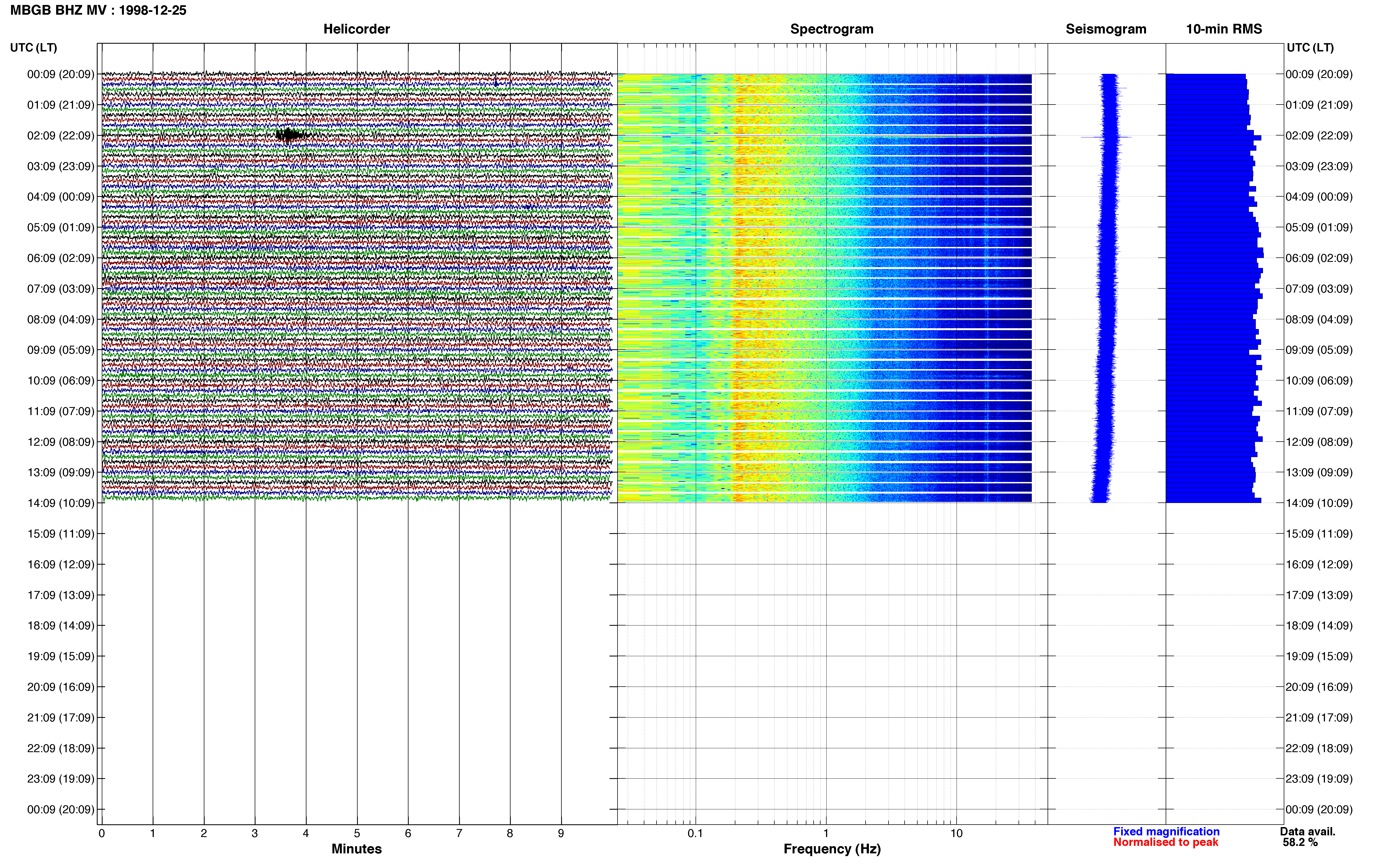Click left time label 21:09 (17:09)
Image resolution: width=1388 pixels, height=868 pixels.
click(61, 718)
